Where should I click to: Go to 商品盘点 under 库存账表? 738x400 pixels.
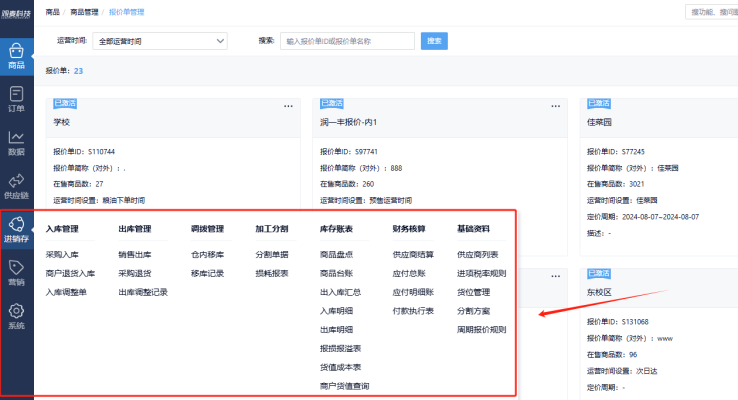[336, 254]
